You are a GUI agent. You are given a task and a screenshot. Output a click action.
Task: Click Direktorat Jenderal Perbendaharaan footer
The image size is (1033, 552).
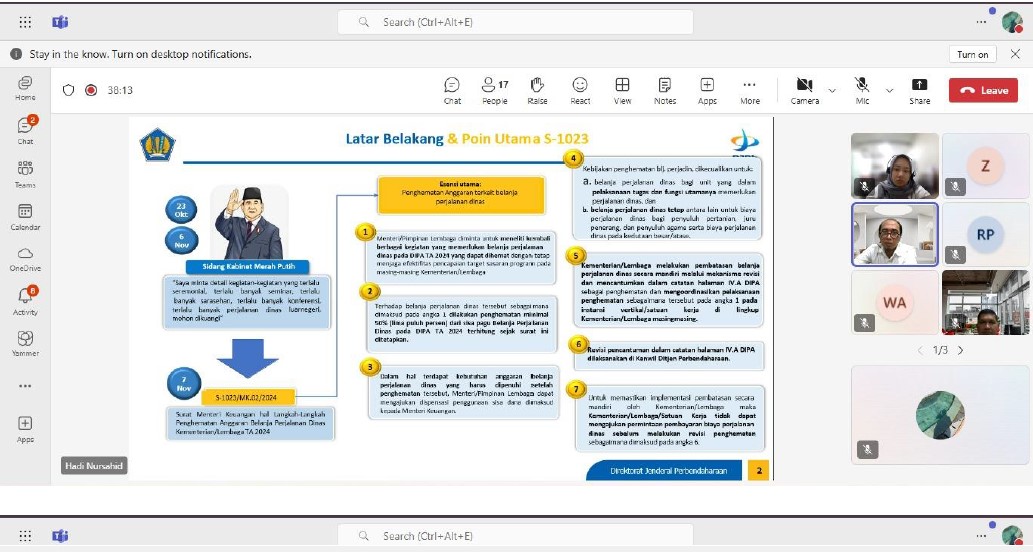coord(668,470)
